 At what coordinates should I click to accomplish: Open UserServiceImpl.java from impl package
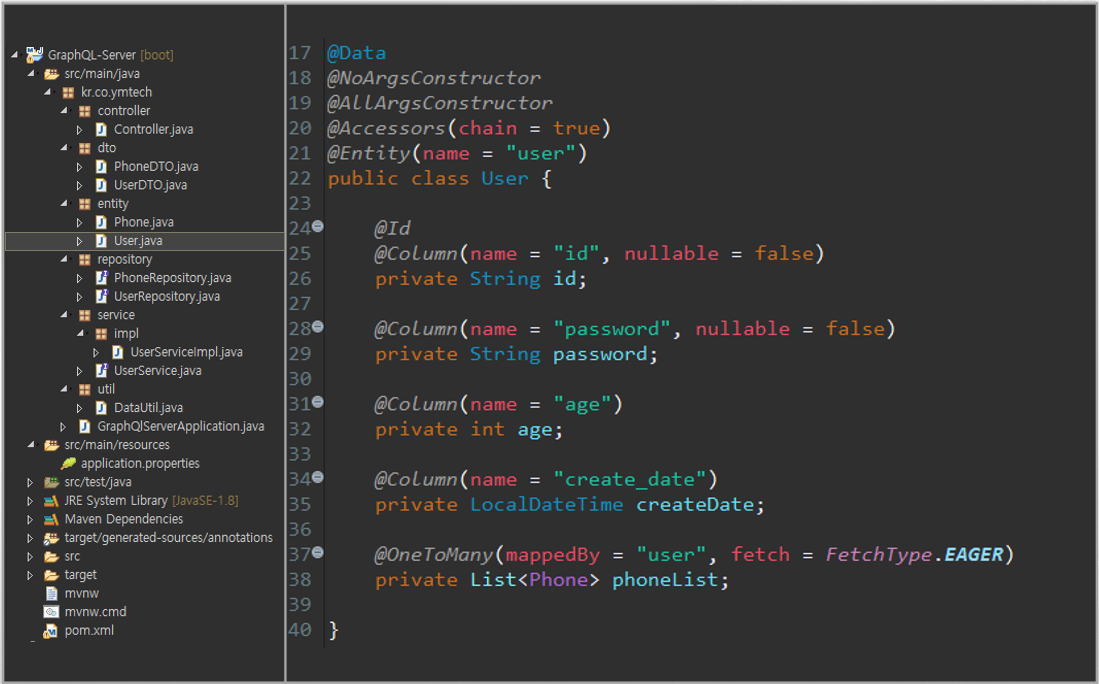click(186, 352)
